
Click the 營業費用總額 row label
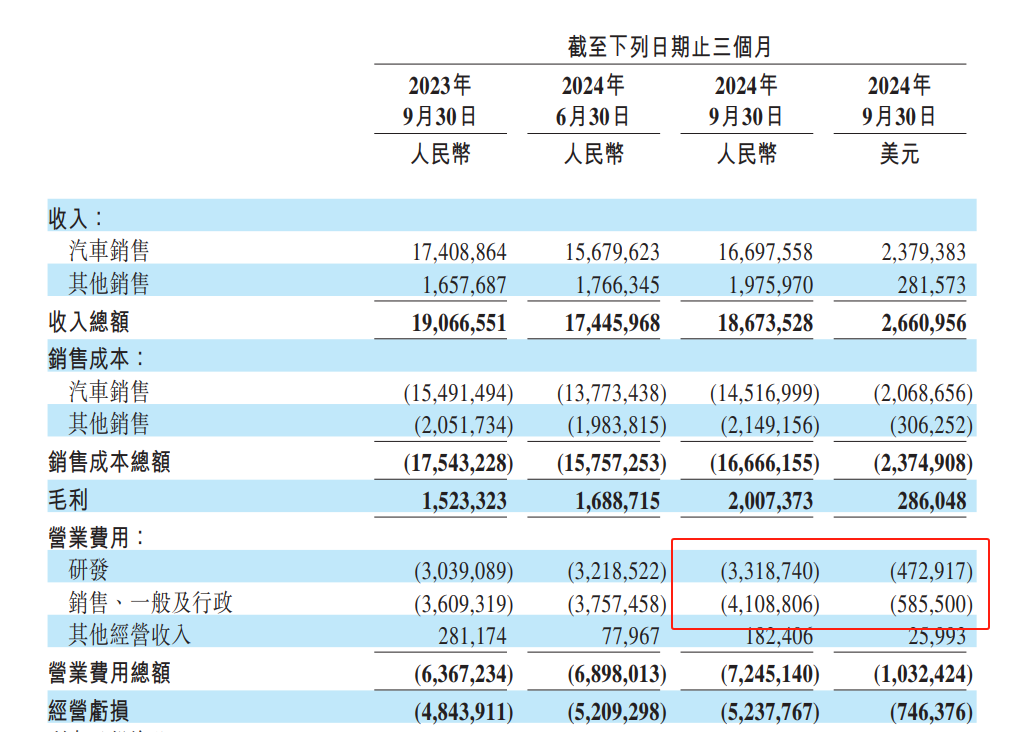[109, 673]
